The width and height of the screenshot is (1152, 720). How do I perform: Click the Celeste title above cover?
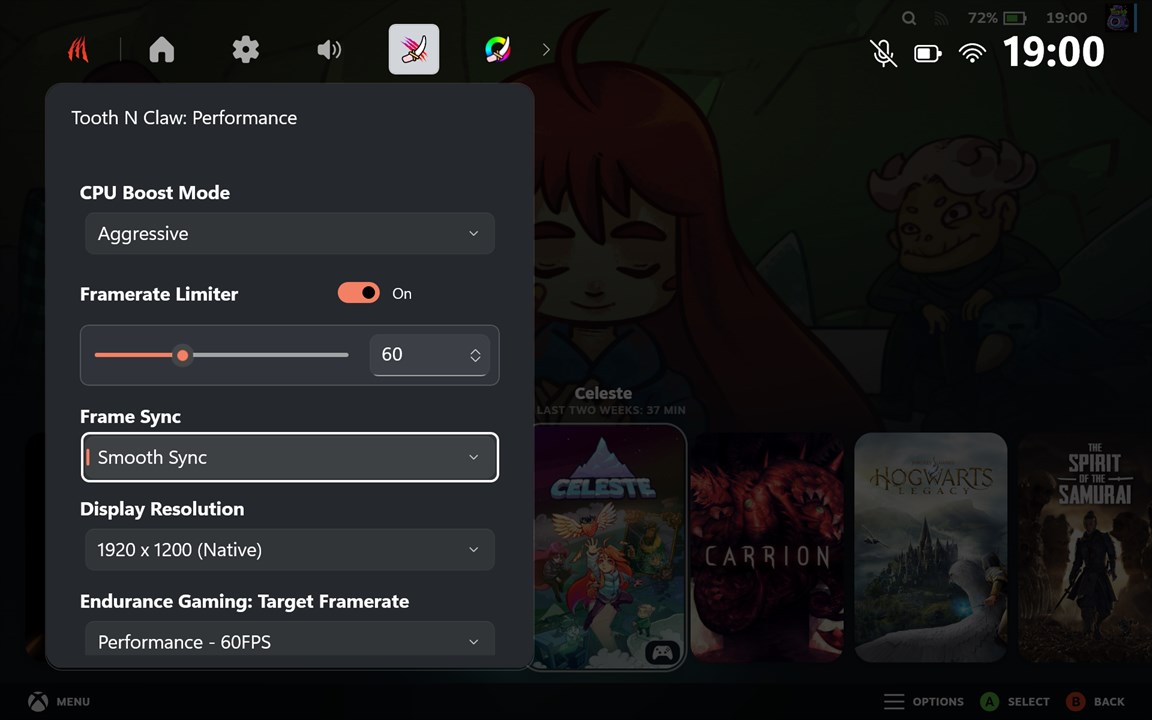(603, 393)
